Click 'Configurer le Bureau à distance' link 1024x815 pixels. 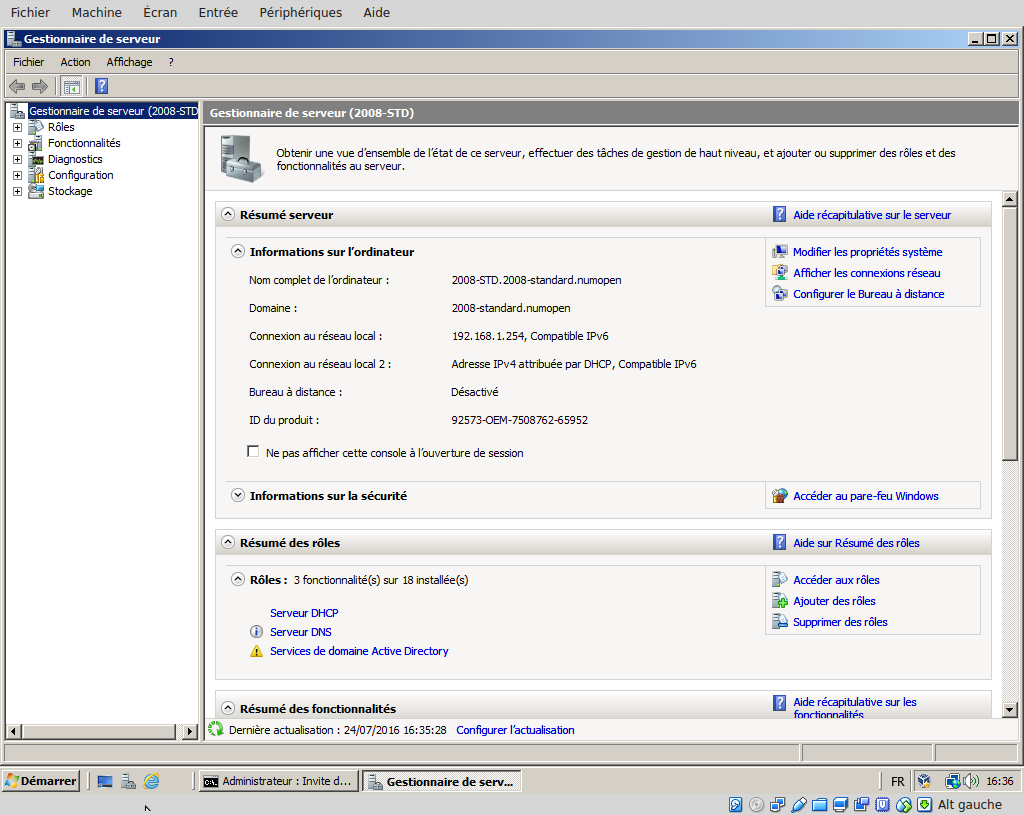point(868,294)
